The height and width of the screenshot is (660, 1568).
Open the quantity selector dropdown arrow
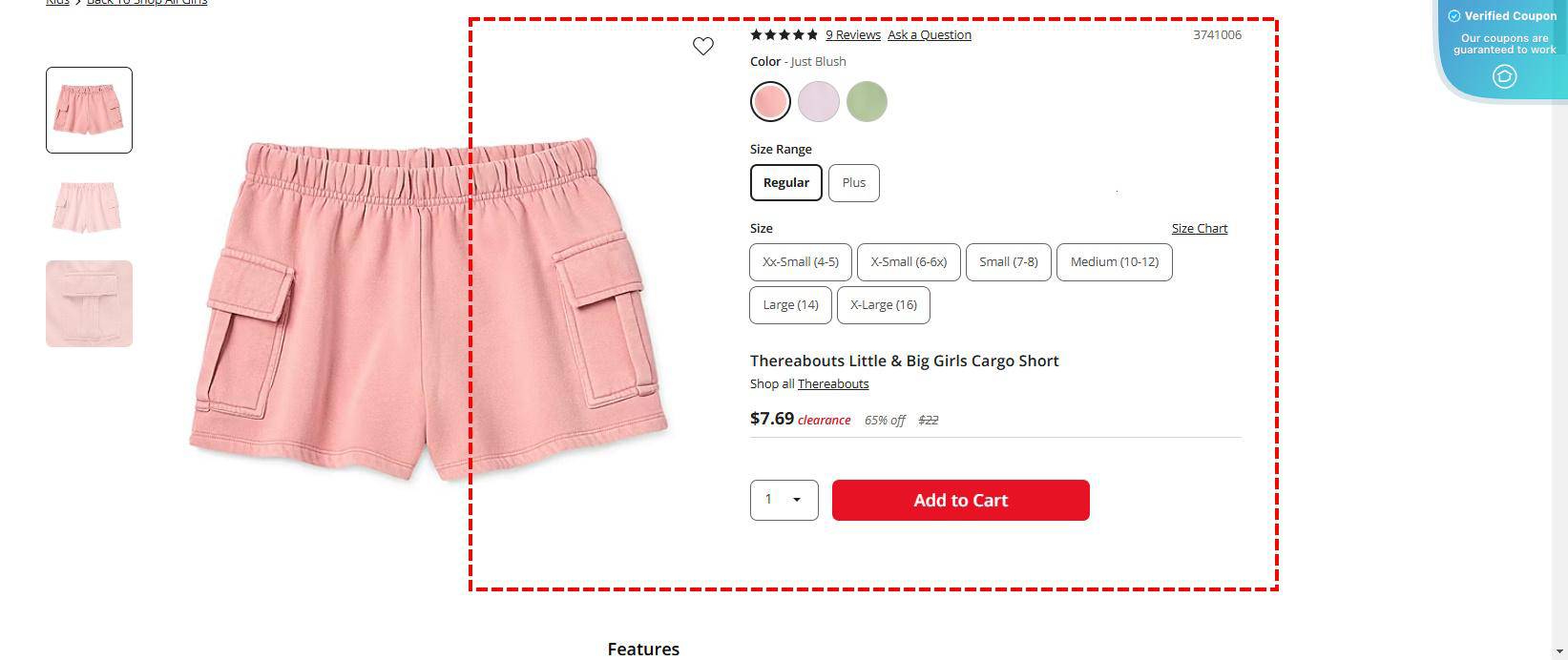point(799,499)
